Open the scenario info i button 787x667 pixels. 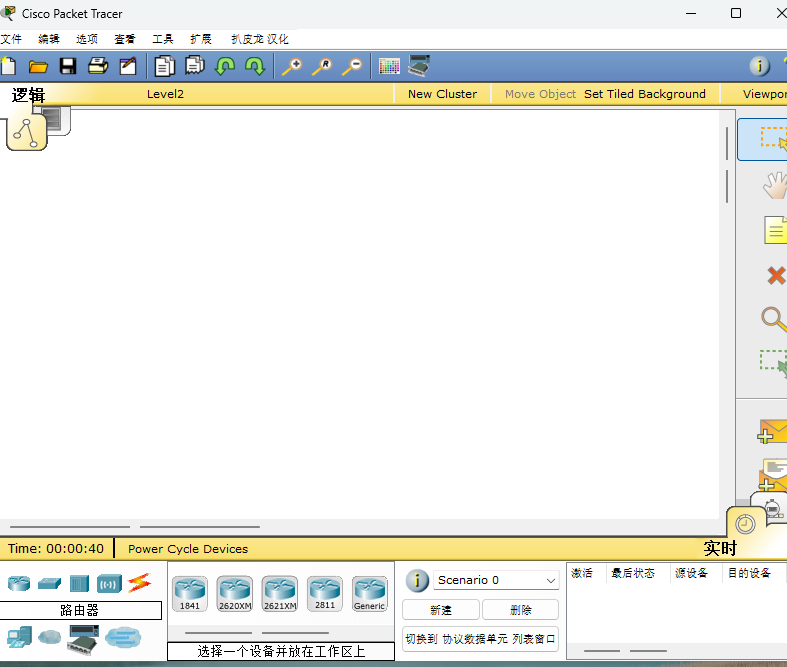[417, 581]
